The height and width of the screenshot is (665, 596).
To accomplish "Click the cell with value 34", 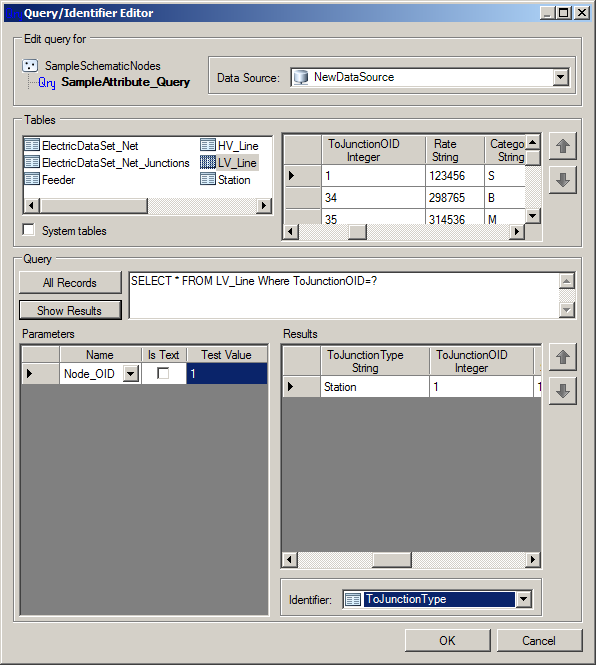I will coord(373,198).
